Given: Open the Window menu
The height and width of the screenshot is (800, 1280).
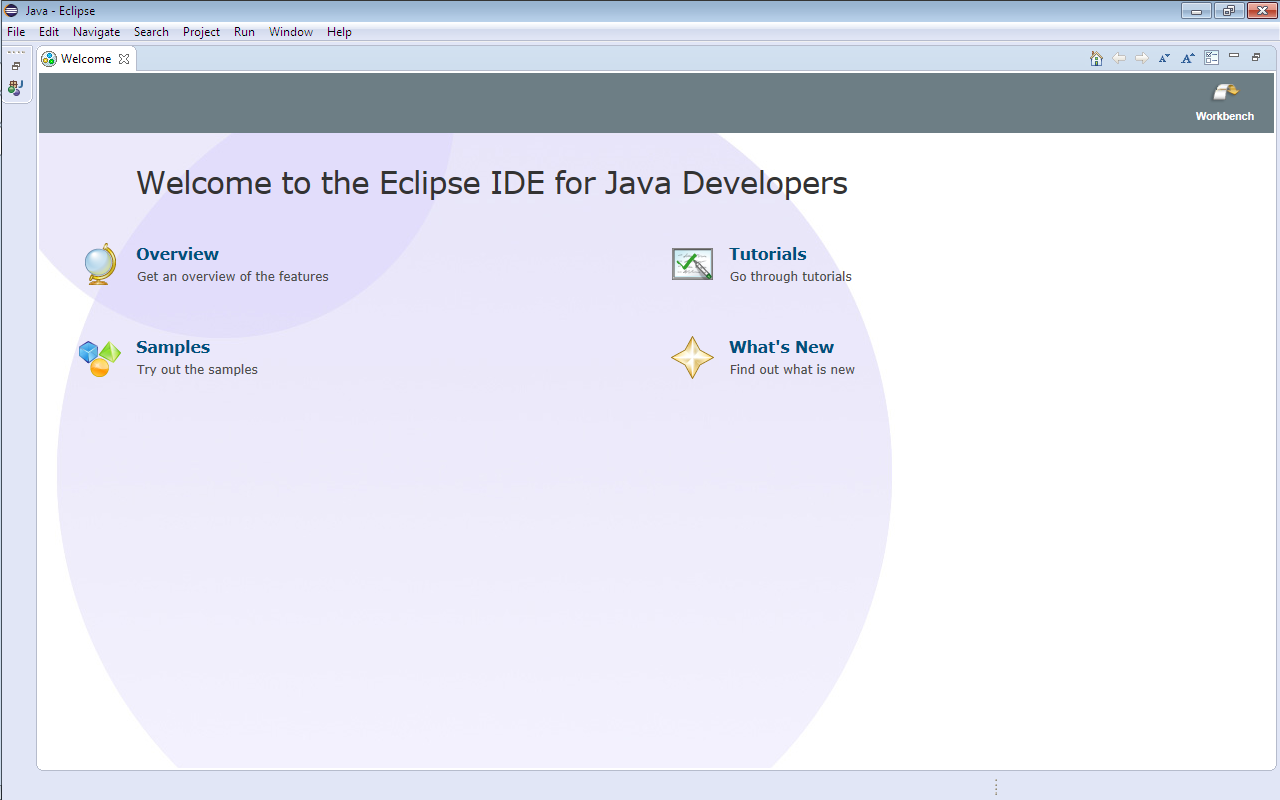Looking at the screenshot, I should pos(291,32).
